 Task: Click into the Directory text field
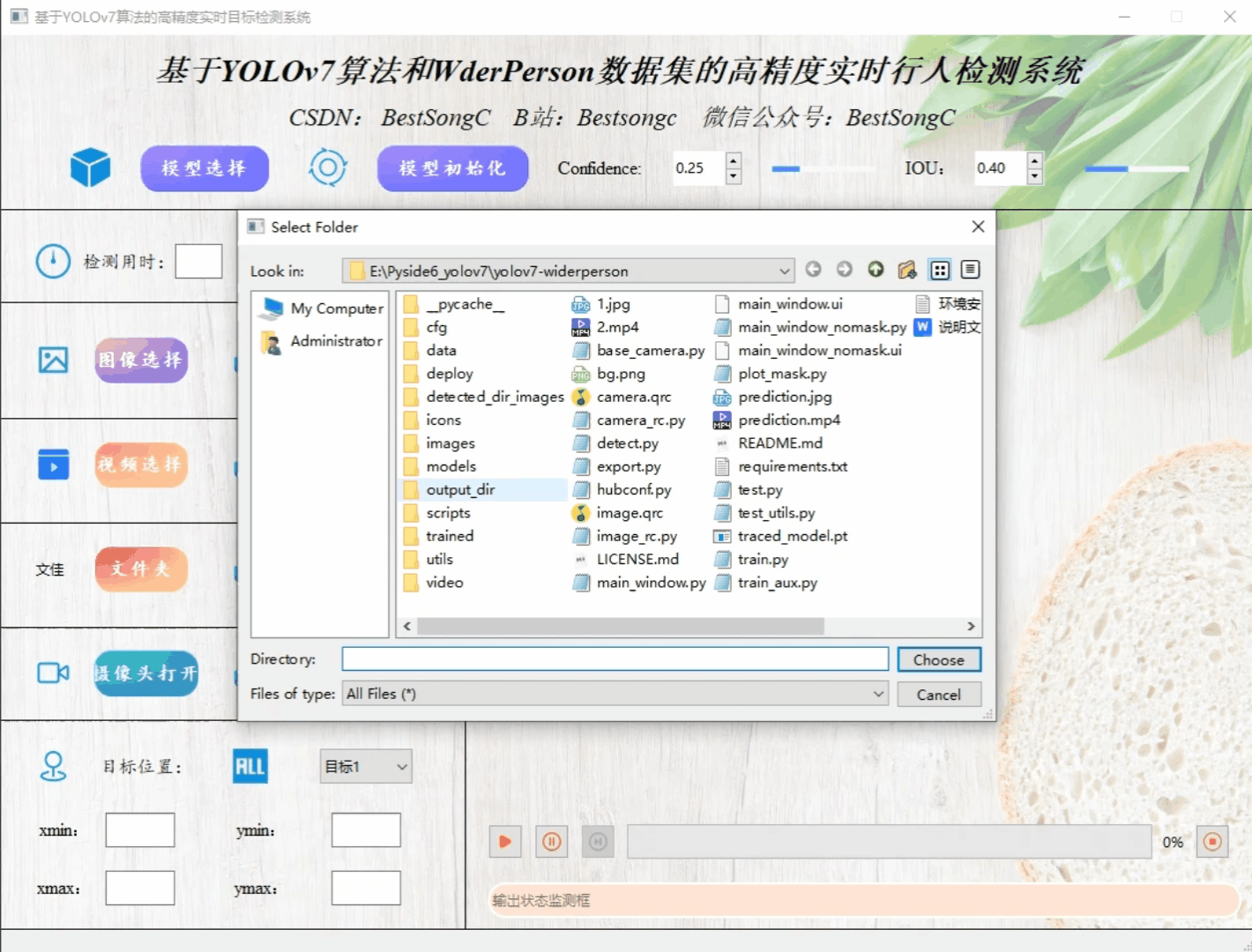[x=615, y=659]
